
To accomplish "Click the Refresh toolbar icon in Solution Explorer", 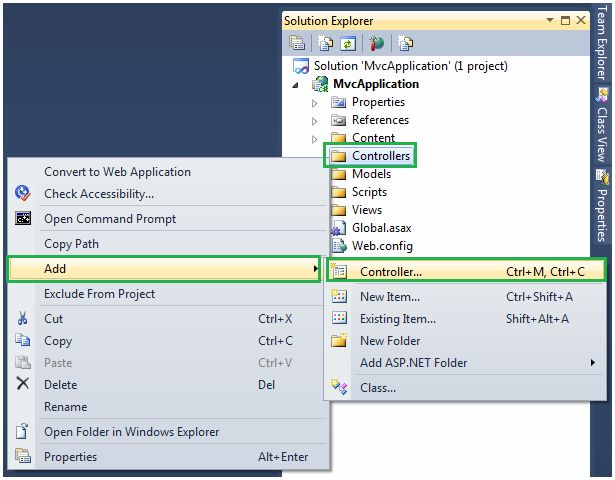I will point(348,43).
